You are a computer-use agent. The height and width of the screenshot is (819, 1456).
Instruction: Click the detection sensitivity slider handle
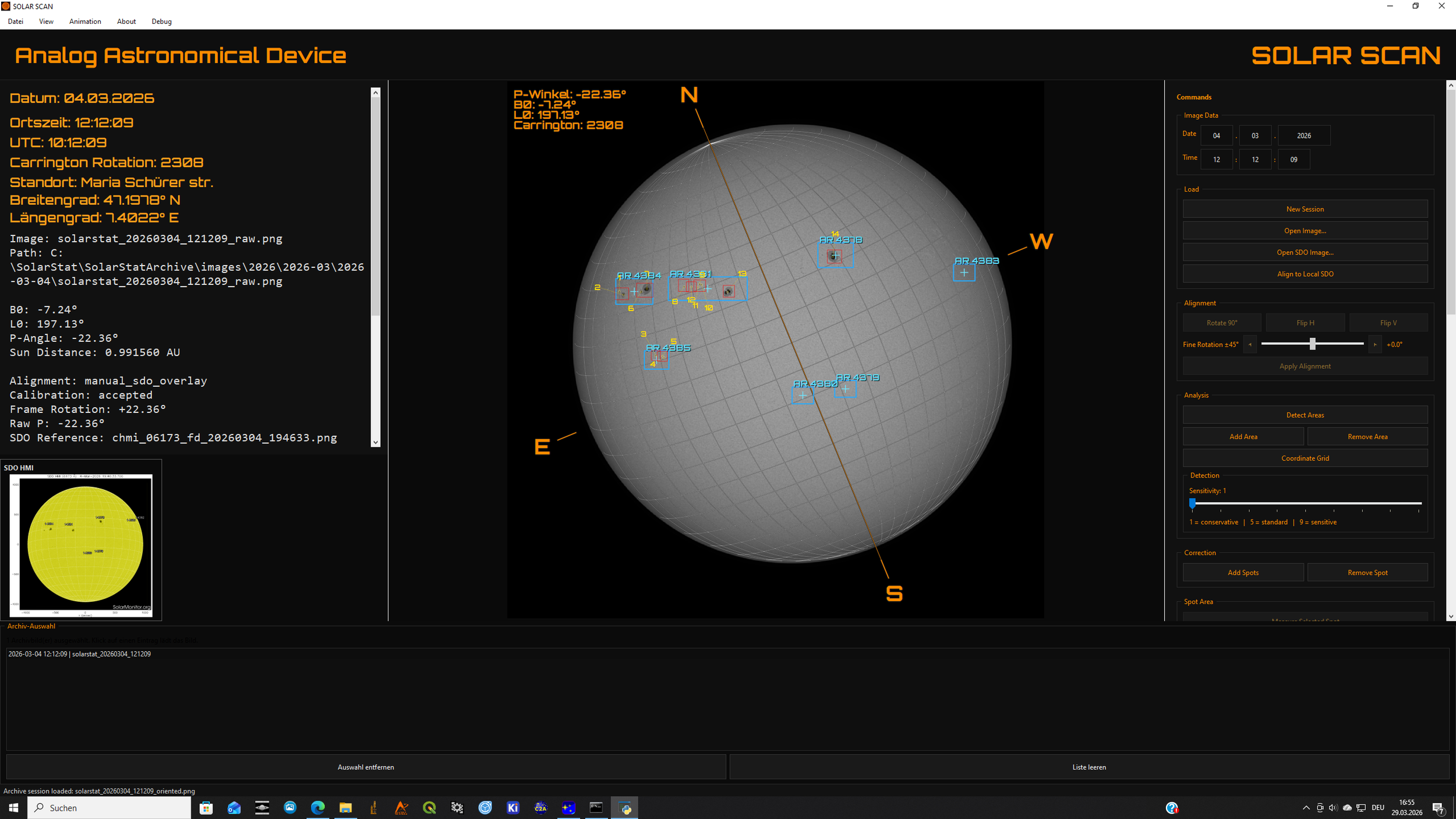pos(1192,503)
